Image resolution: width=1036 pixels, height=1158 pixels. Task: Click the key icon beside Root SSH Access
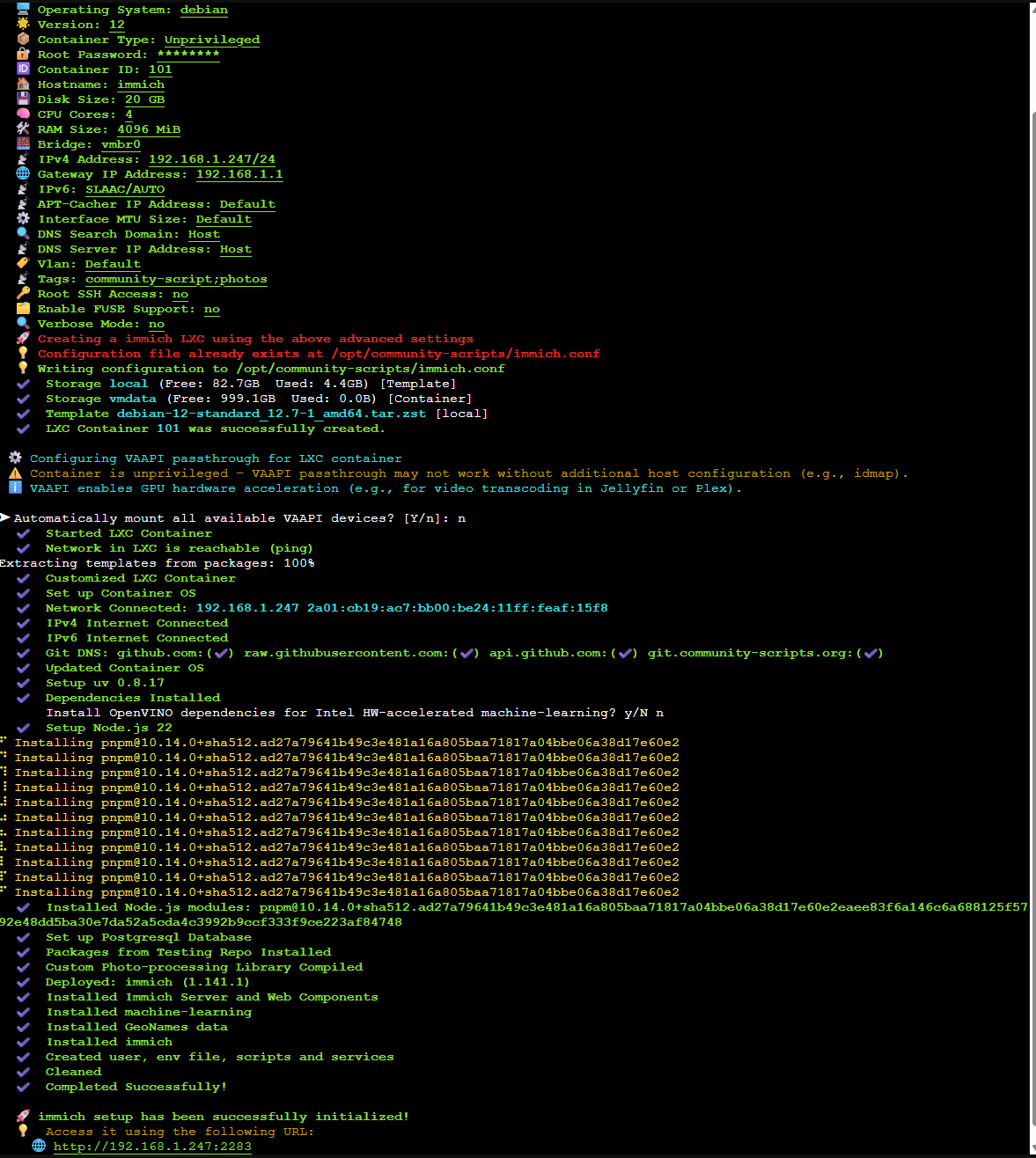click(x=23, y=293)
